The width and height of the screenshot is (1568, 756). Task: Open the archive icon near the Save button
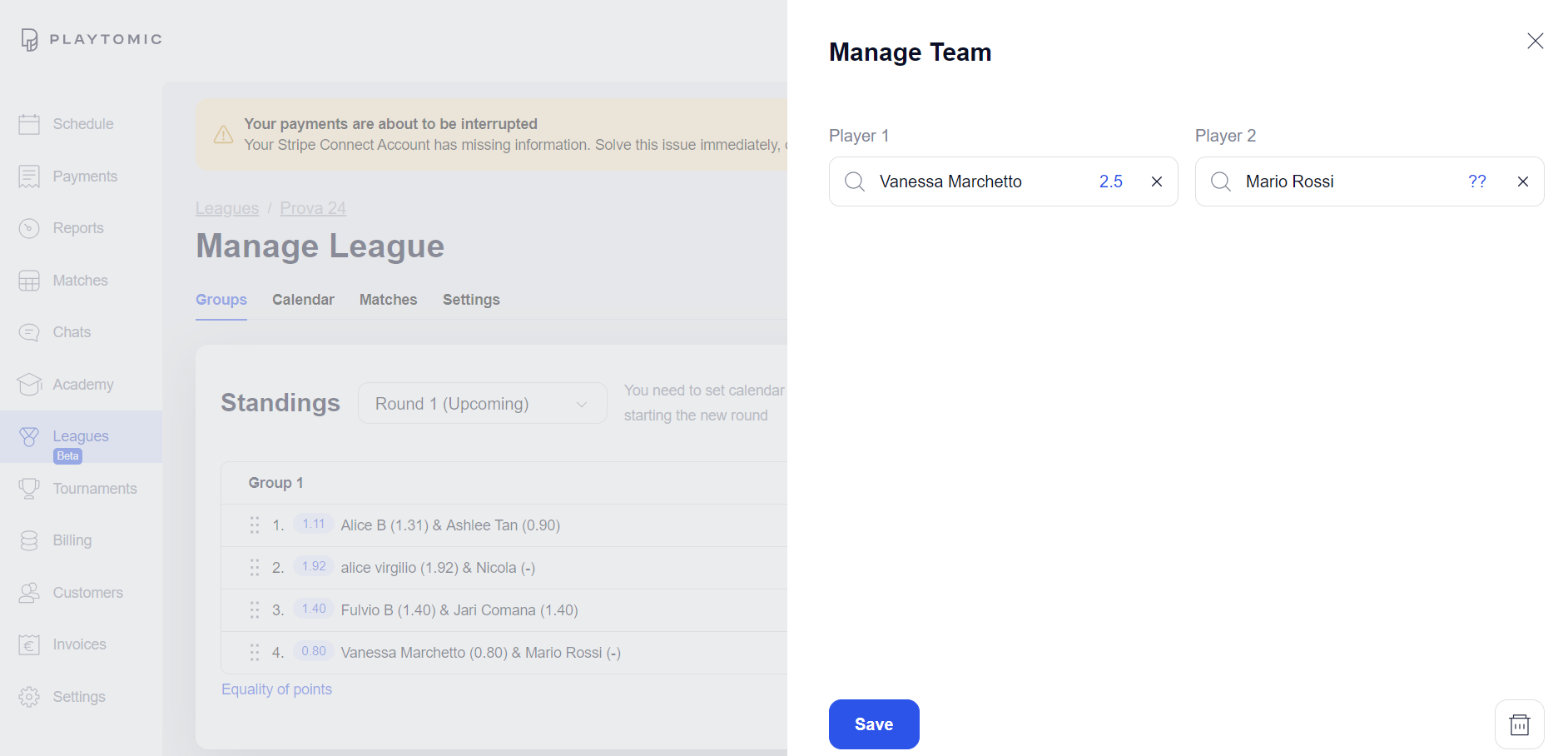tap(1519, 724)
